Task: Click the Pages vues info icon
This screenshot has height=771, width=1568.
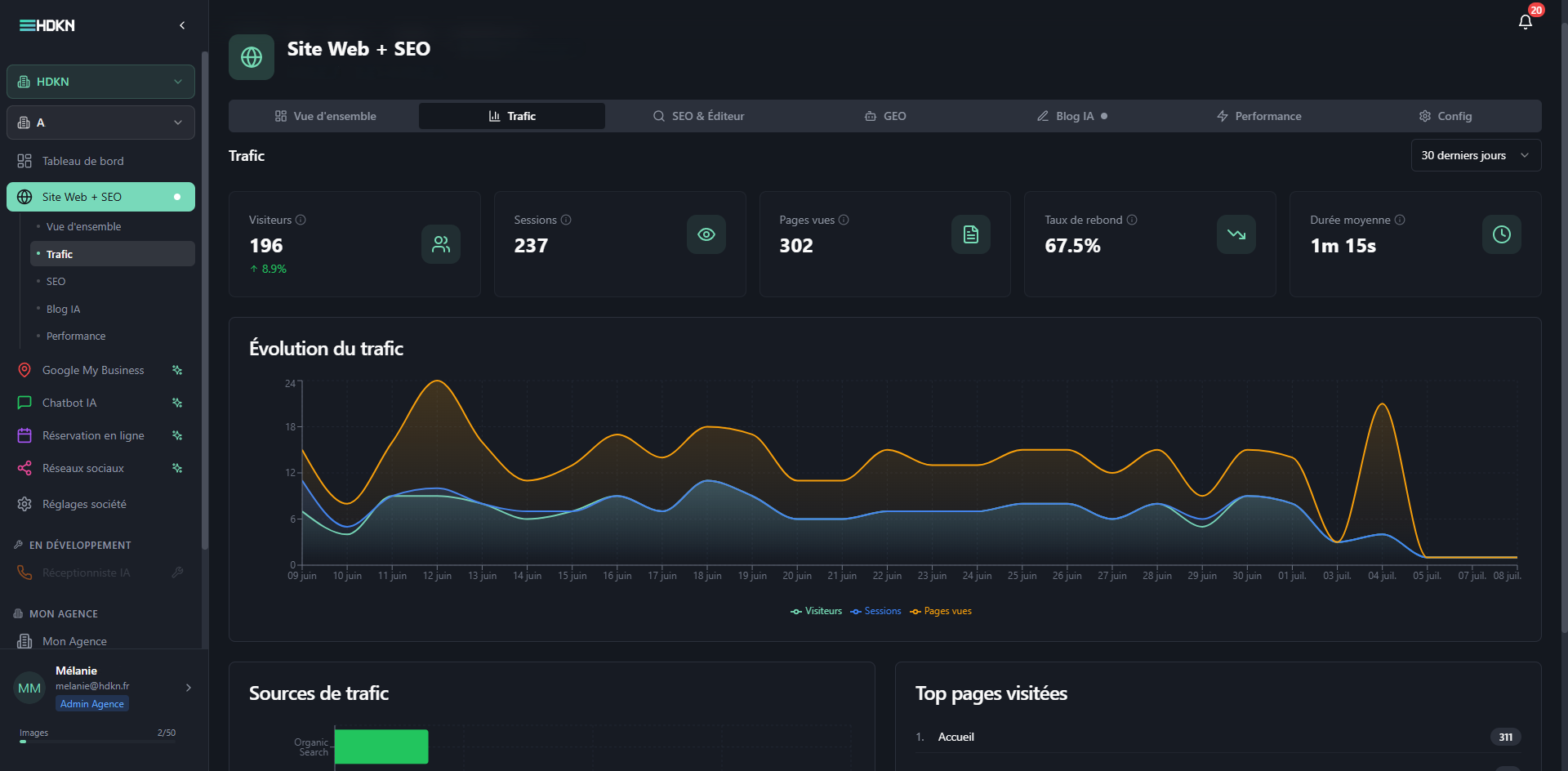Action: pos(844,220)
